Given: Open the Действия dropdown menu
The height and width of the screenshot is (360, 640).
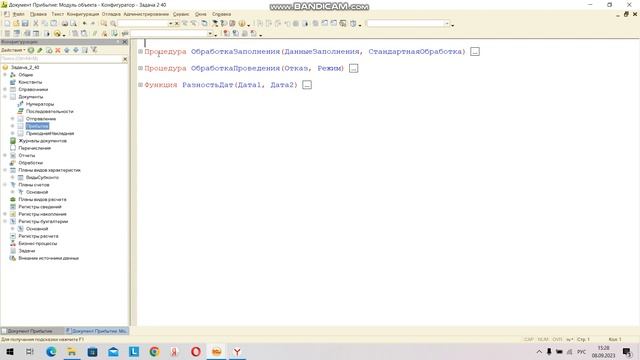Looking at the screenshot, I should point(13,50).
